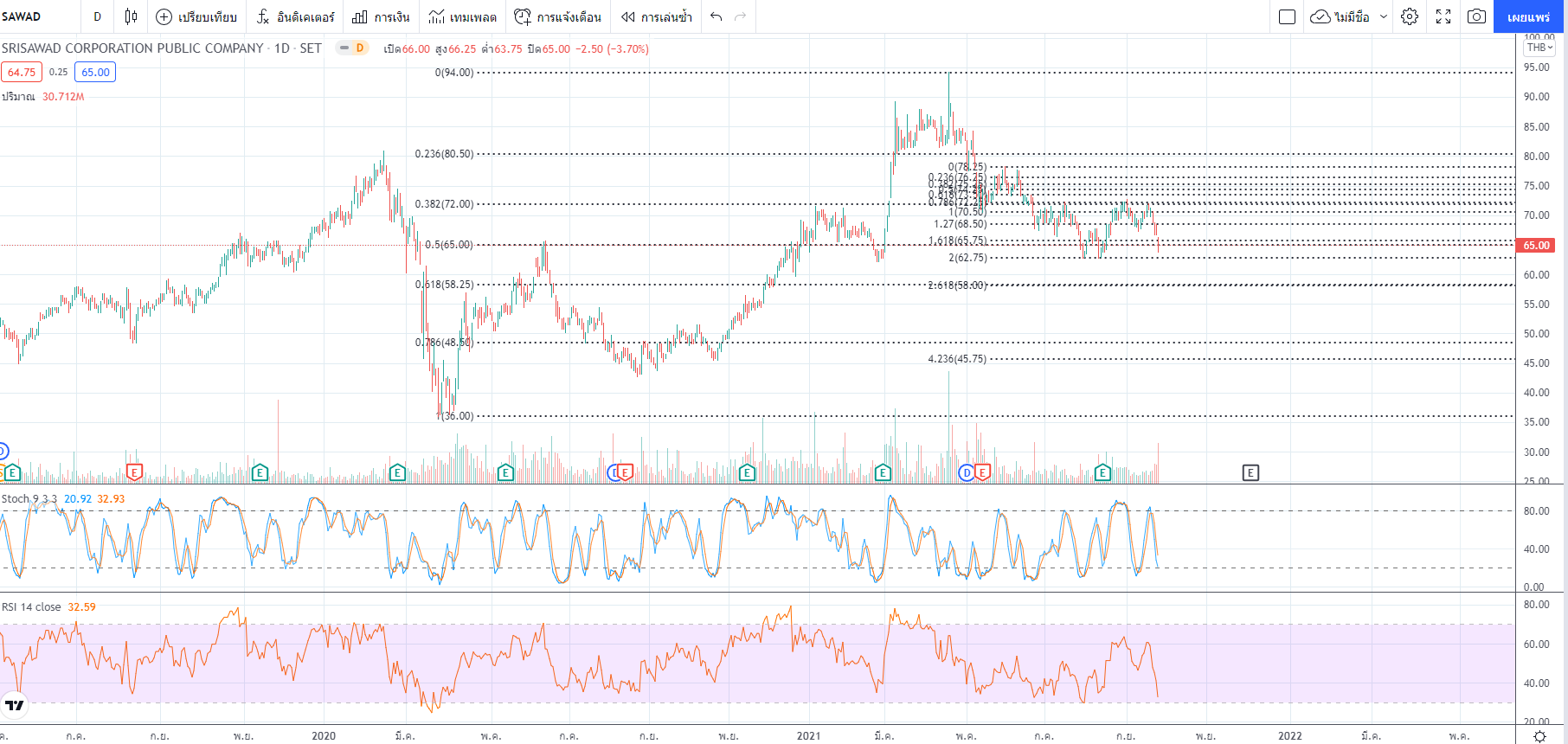Select the 1(36.00) Fibonacci level label

456,416
